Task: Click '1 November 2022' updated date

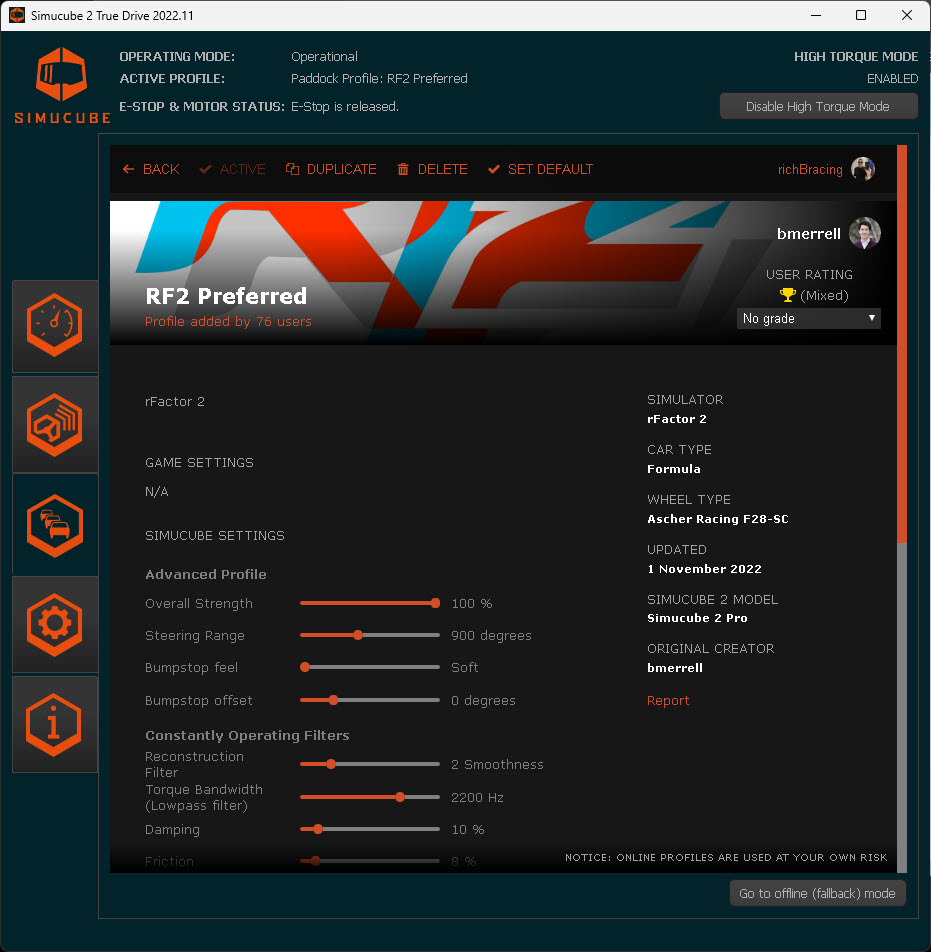Action: [x=704, y=569]
